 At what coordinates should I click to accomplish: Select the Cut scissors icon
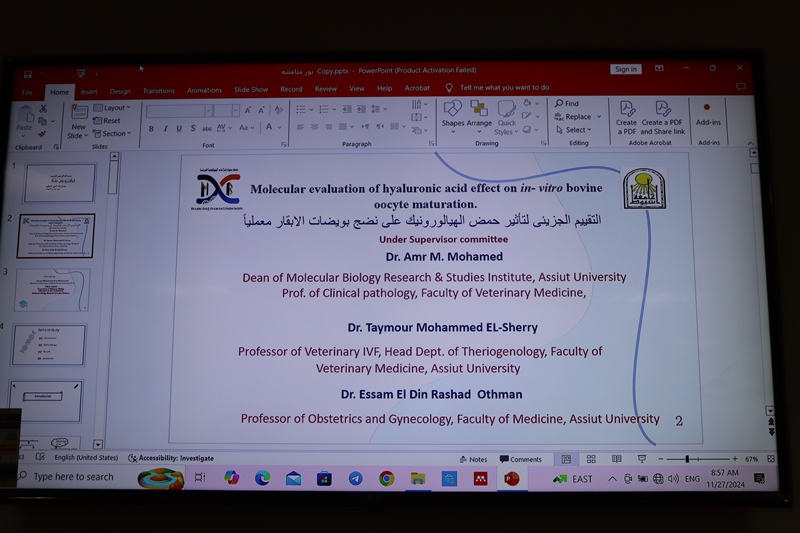(x=43, y=107)
